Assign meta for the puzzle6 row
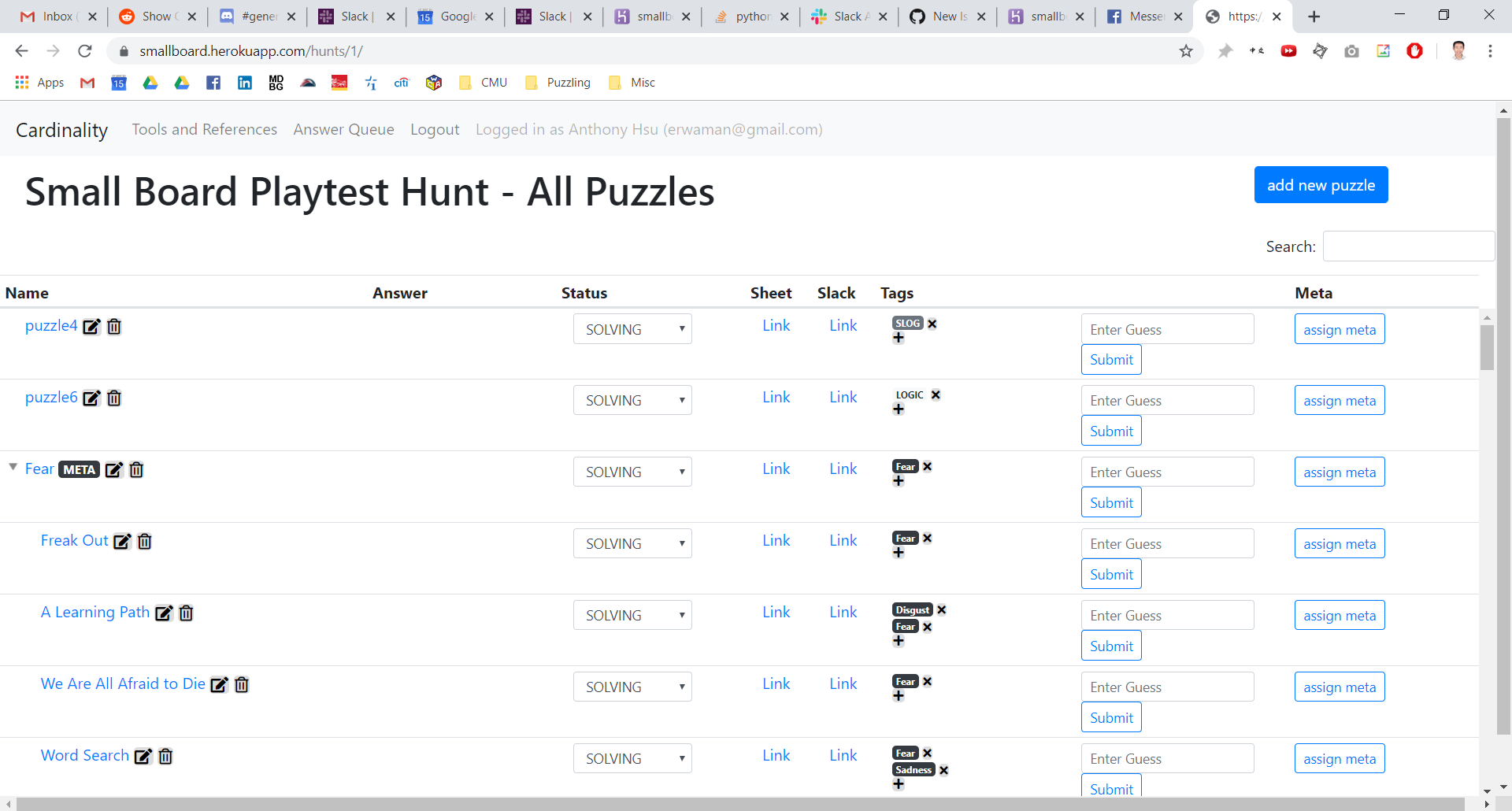Viewport: 1512px width, 811px height. 1339,400
